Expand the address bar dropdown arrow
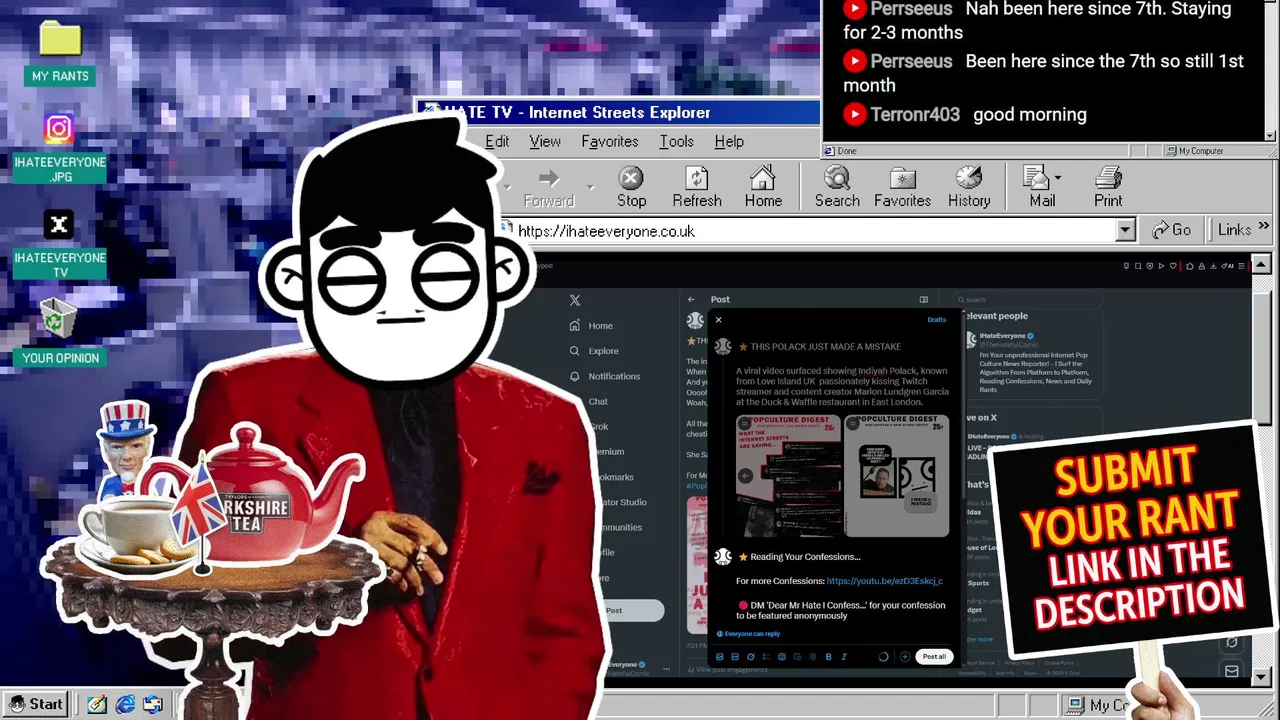 1125,230
